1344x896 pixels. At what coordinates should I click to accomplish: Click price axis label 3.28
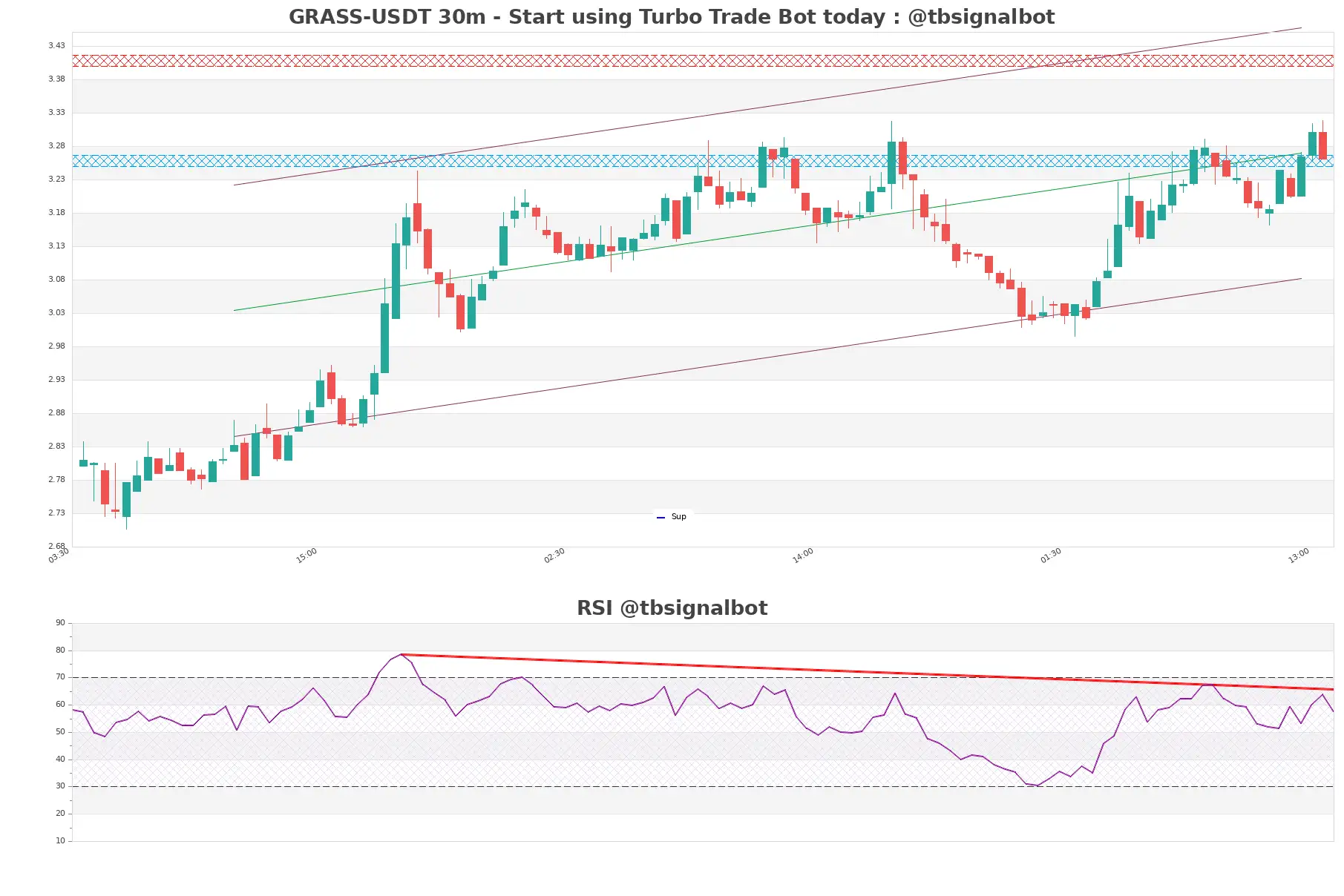(x=56, y=146)
